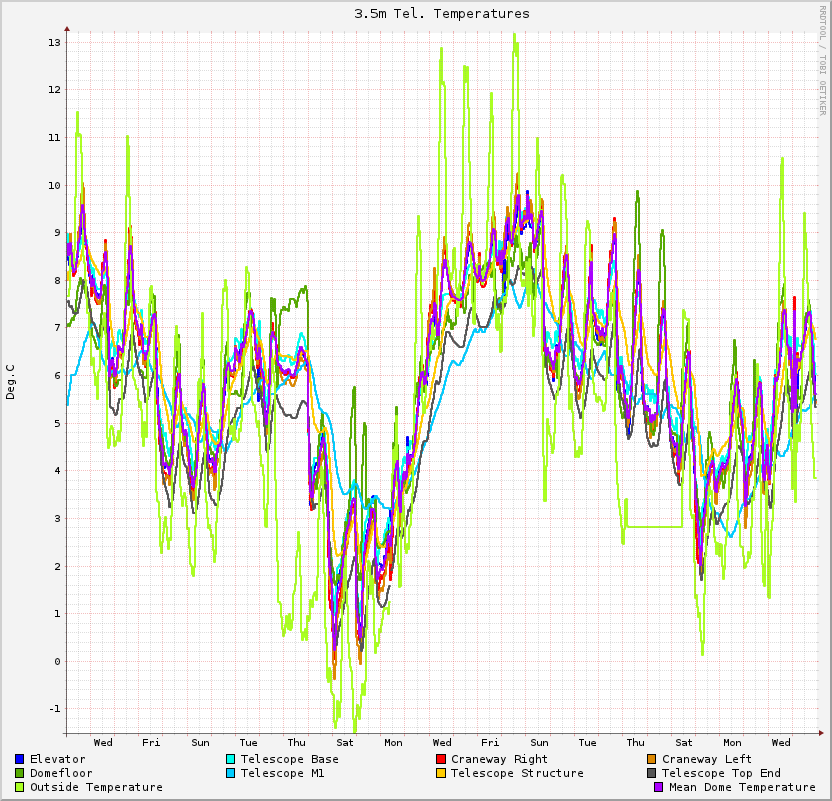Click the green Domefloor legend swatch
Screen dimensions: 832x801
point(20,773)
